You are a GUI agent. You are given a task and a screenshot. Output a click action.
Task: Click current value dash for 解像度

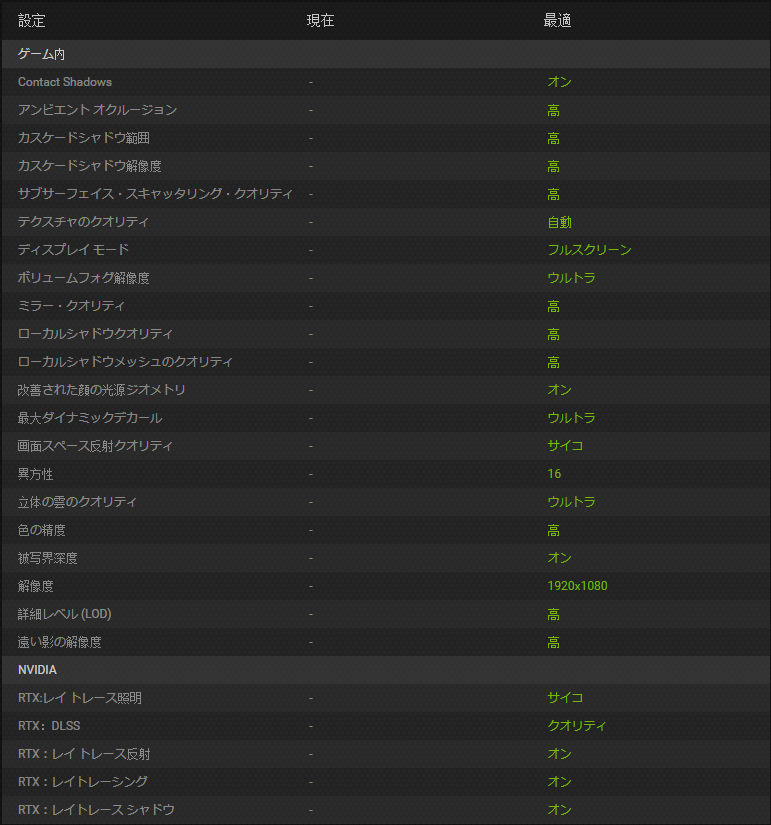pyautogui.click(x=311, y=586)
